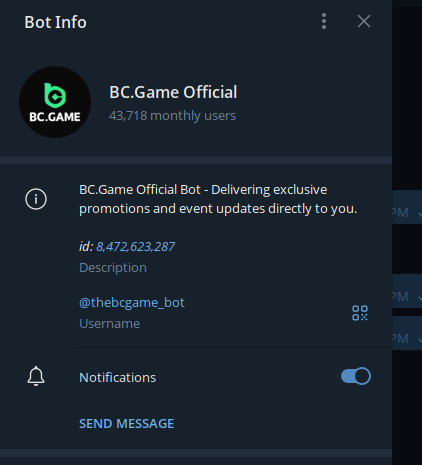Disable the Notifications toggle switch
The image size is (422, 465).
(x=356, y=376)
